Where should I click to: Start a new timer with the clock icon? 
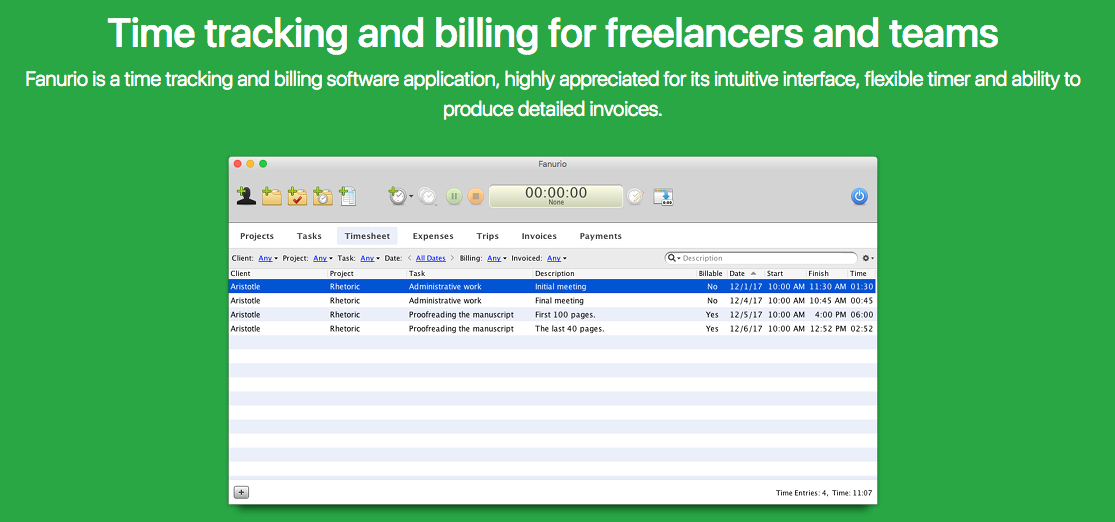pyautogui.click(x=397, y=196)
